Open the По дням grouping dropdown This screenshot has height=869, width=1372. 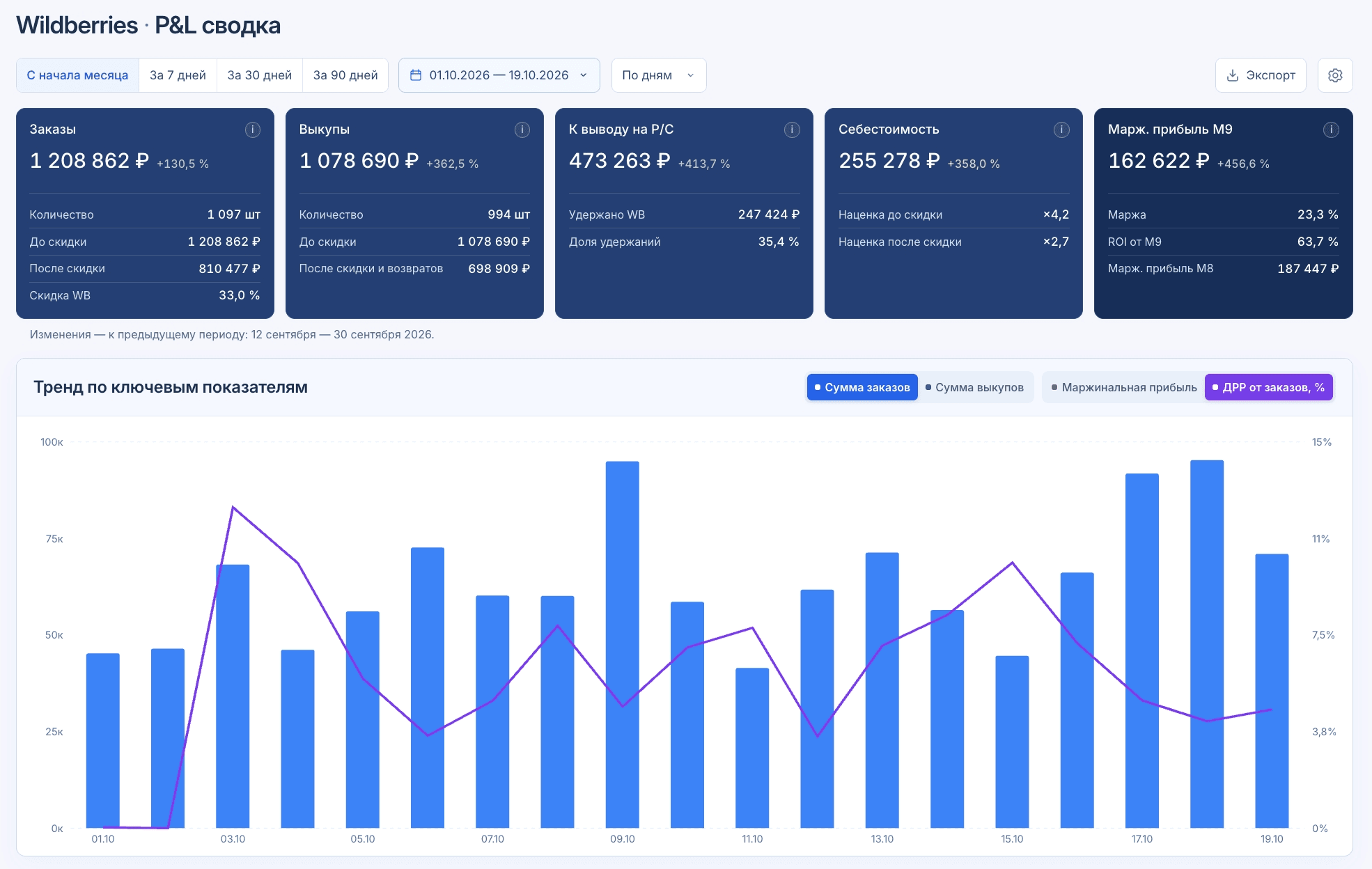coord(659,75)
